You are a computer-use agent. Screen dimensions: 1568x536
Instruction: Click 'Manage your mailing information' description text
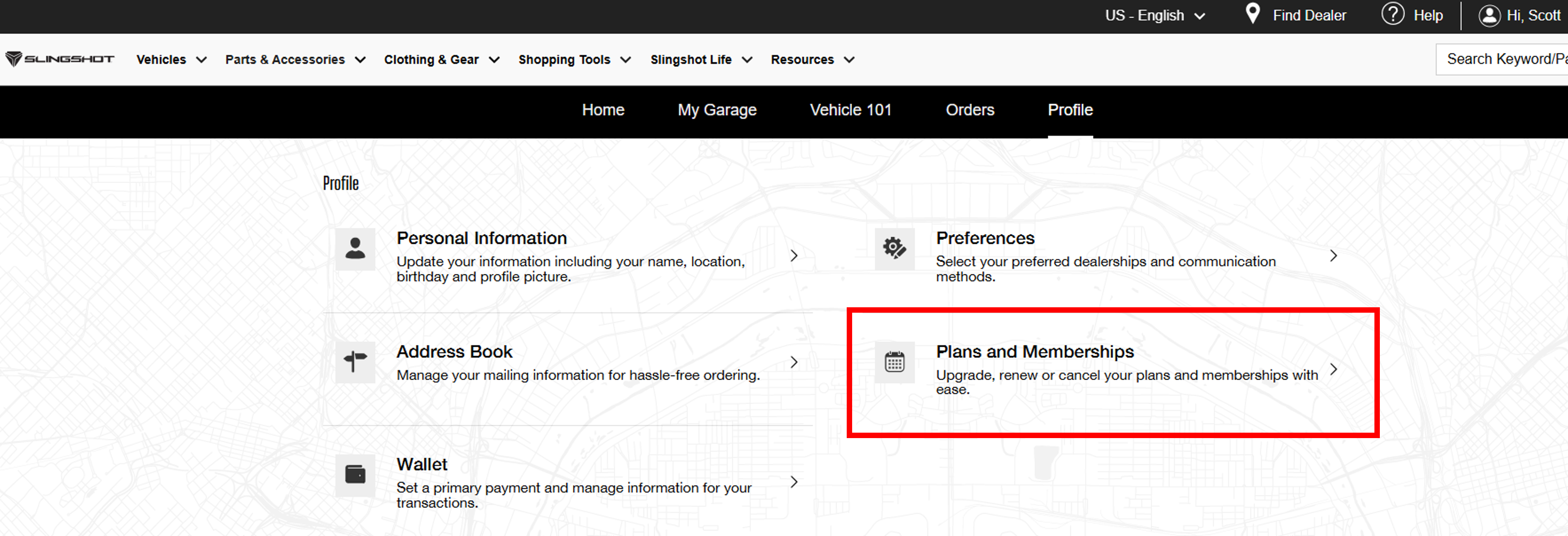click(x=578, y=375)
